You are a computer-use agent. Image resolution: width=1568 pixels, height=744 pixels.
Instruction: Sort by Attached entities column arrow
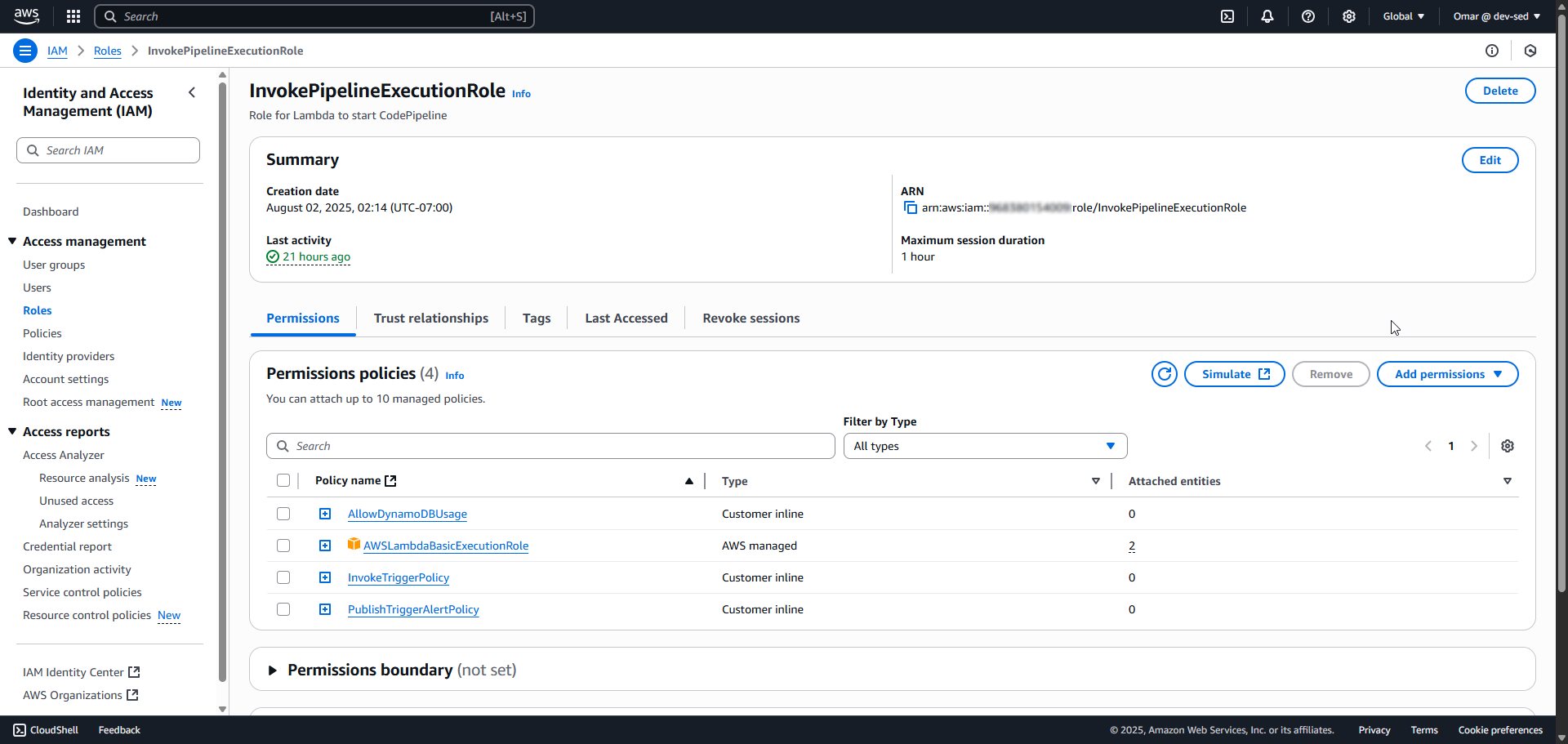click(x=1508, y=481)
